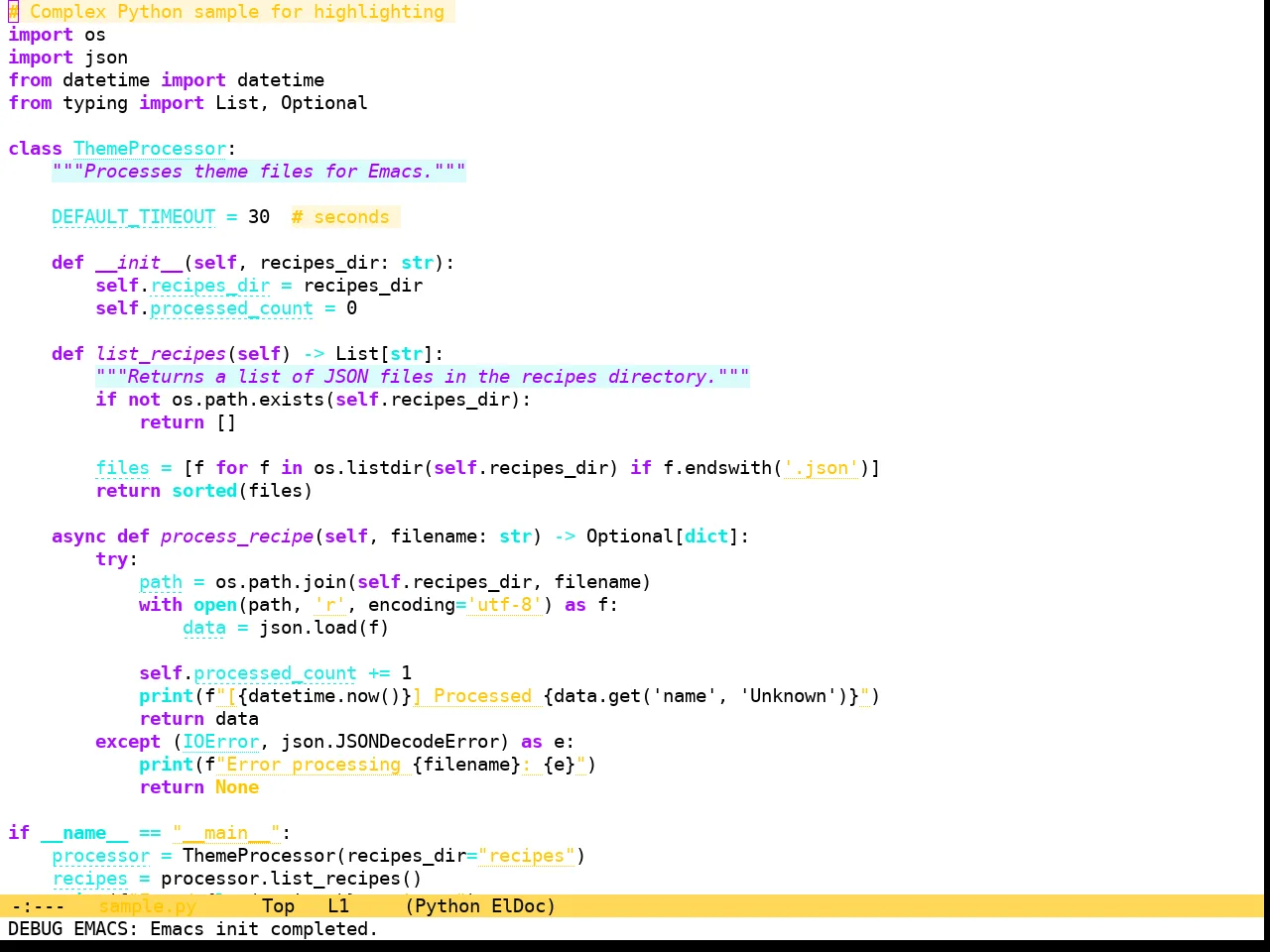Click the "self.processed_count = 0" line
Viewport: 1270px width, 952px height.
pos(226,308)
